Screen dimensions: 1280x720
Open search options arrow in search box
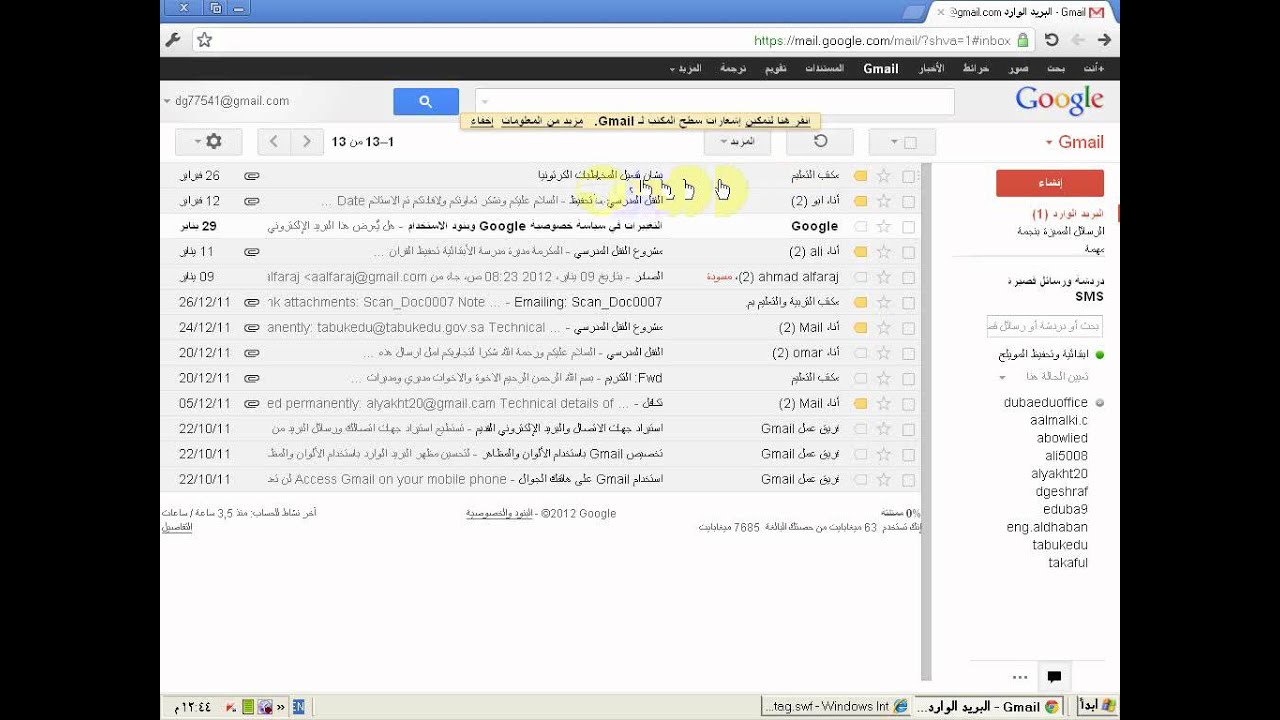click(x=485, y=102)
